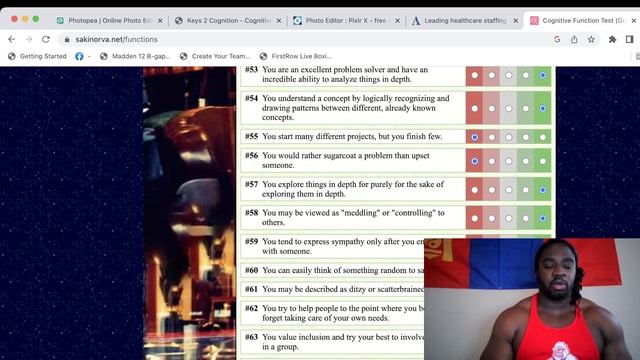Click question #58 text about meddling or controlling
This screenshot has width=640, height=360.
pos(353,218)
